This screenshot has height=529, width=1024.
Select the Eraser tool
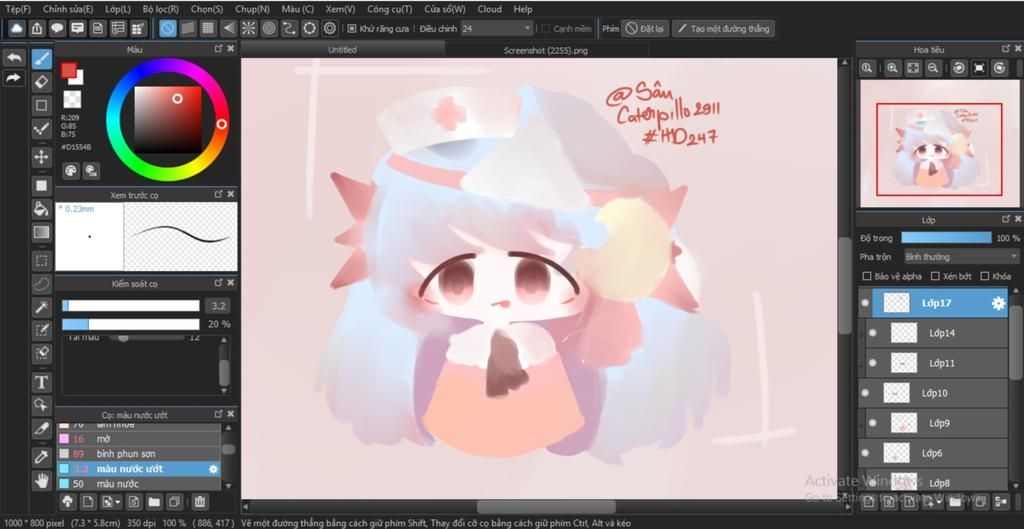pyautogui.click(x=42, y=82)
